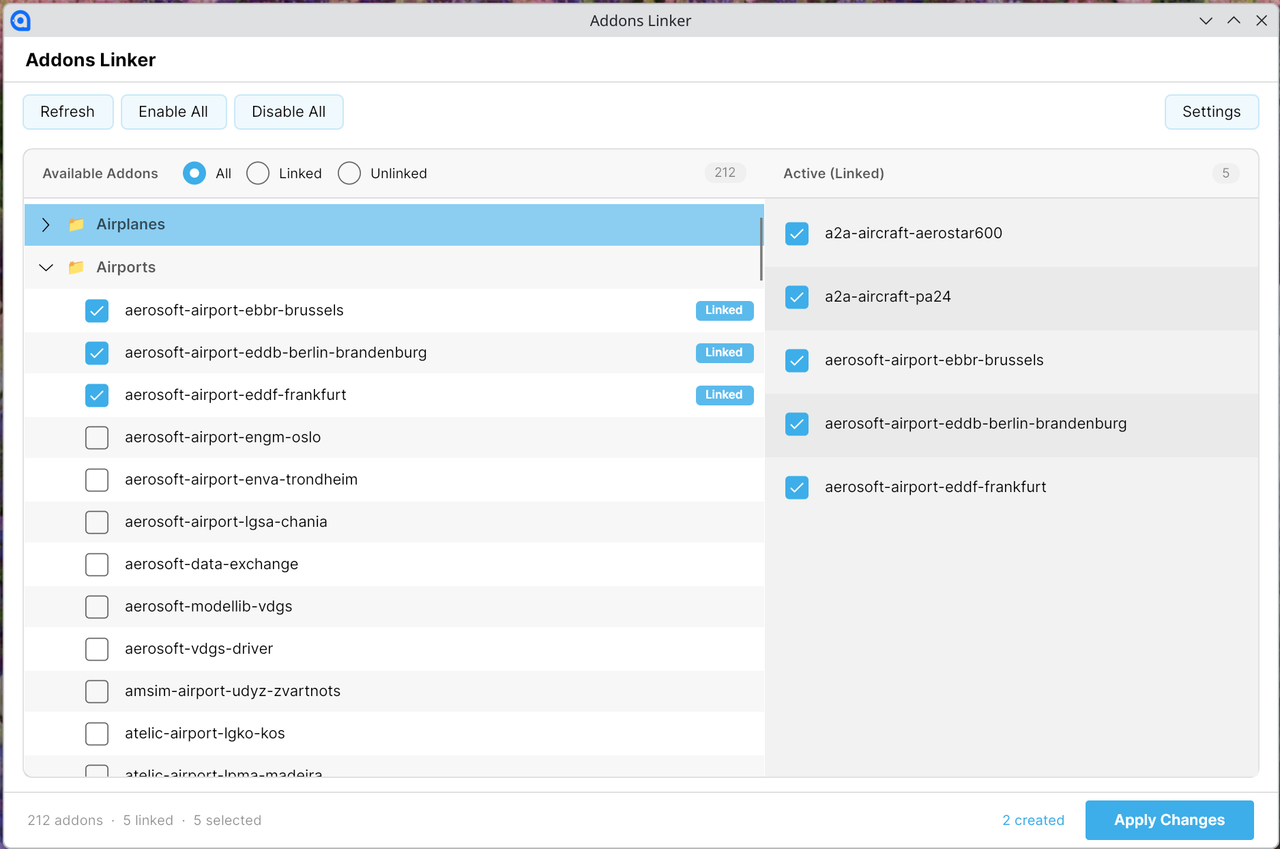1280x849 pixels.
Task: Click a2a-aircraft-pa24 text in Active list
Action: click(x=888, y=297)
